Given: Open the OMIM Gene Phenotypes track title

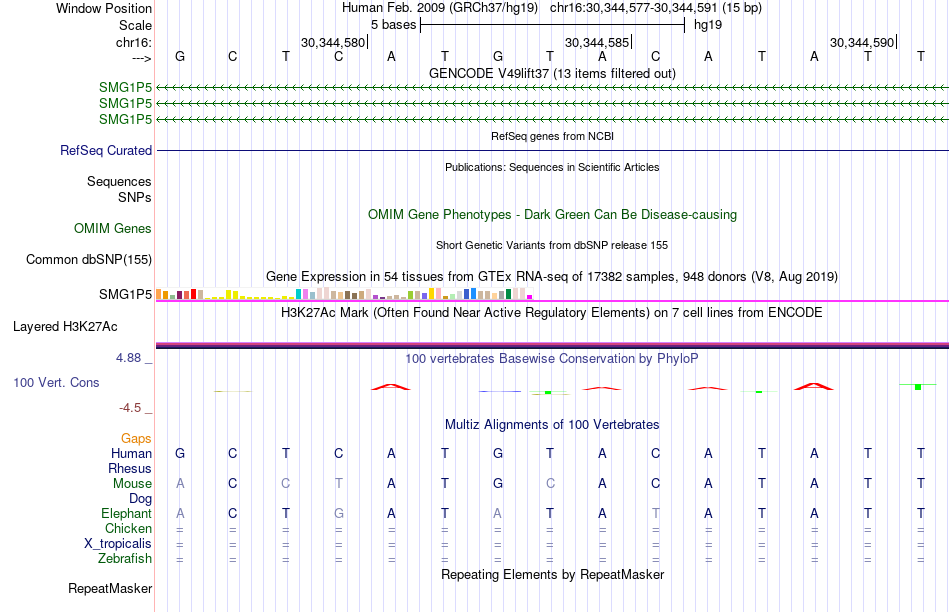Looking at the screenshot, I should tap(552, 215).
